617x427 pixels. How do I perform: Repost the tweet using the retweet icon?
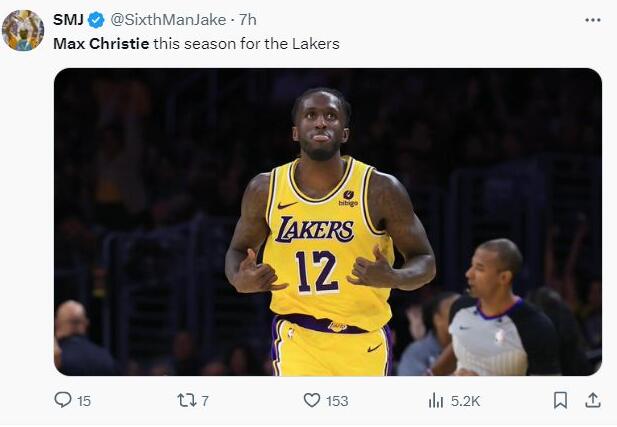186,400
